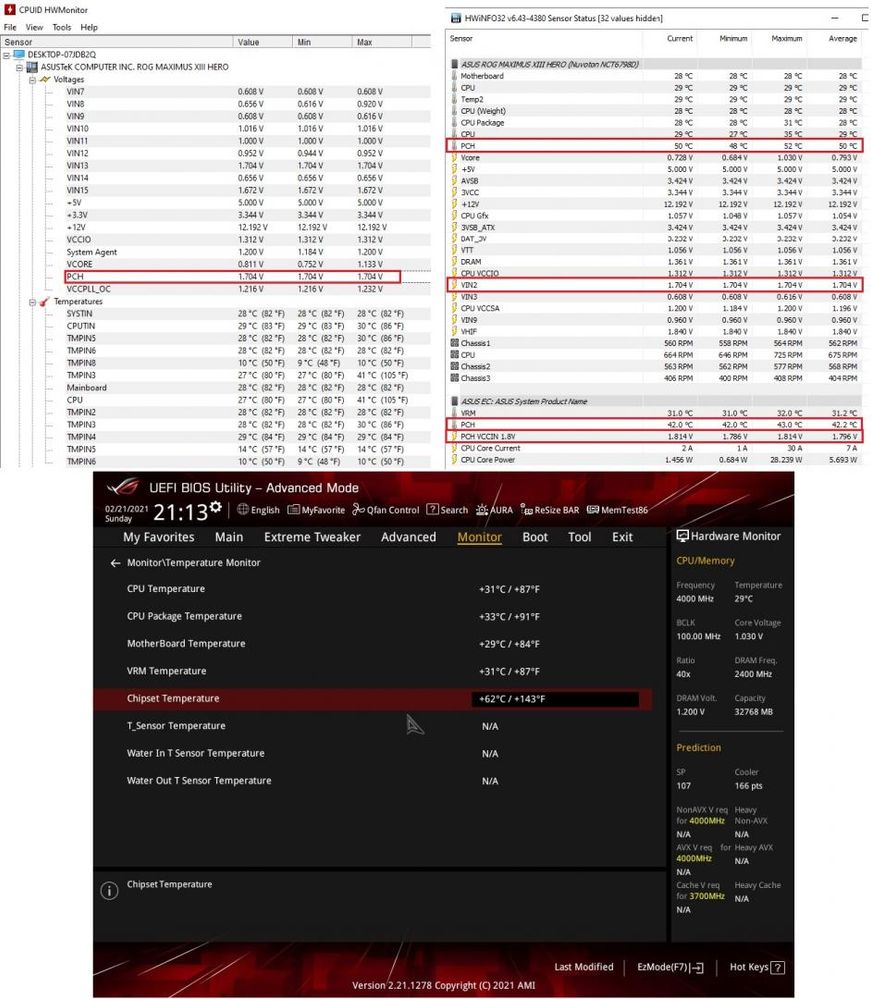Open Qfan Control fan icon
This screenshot has width=871, height=999.
tap(359, 509)
